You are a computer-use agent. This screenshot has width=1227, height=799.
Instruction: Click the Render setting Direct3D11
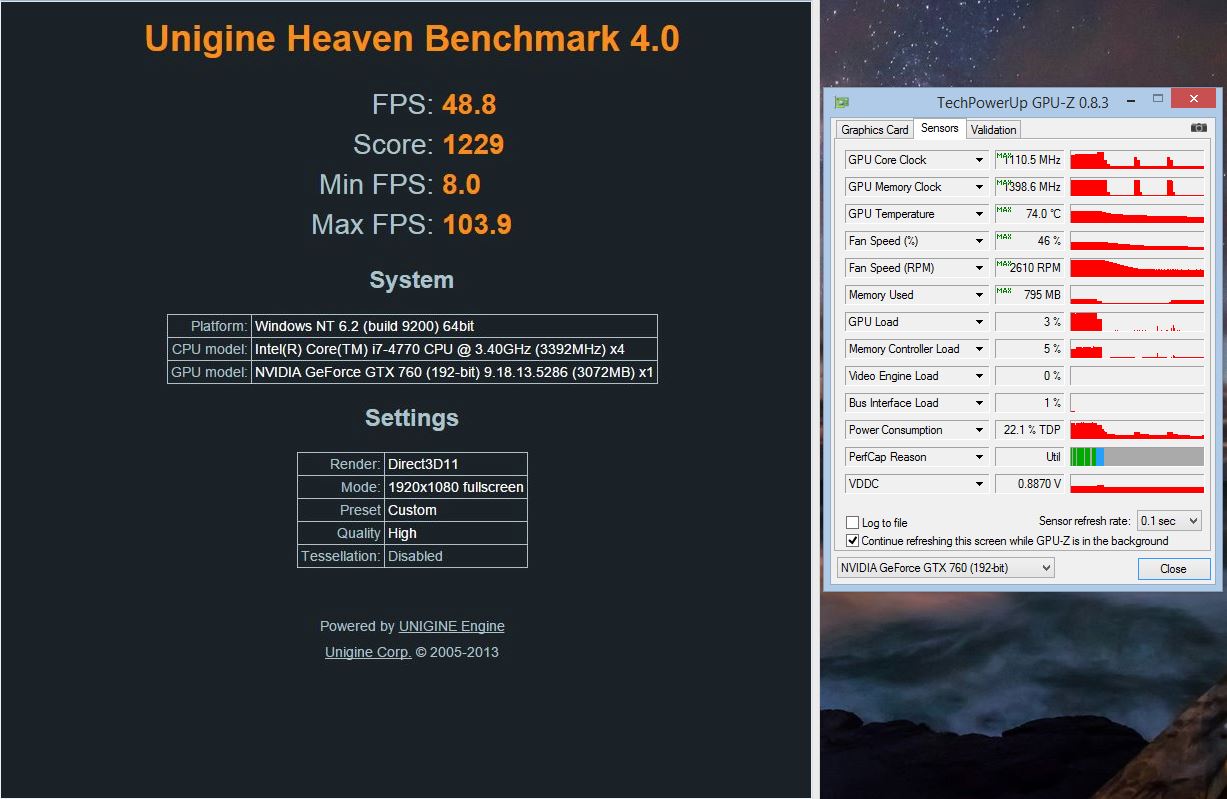coord(456,464)
